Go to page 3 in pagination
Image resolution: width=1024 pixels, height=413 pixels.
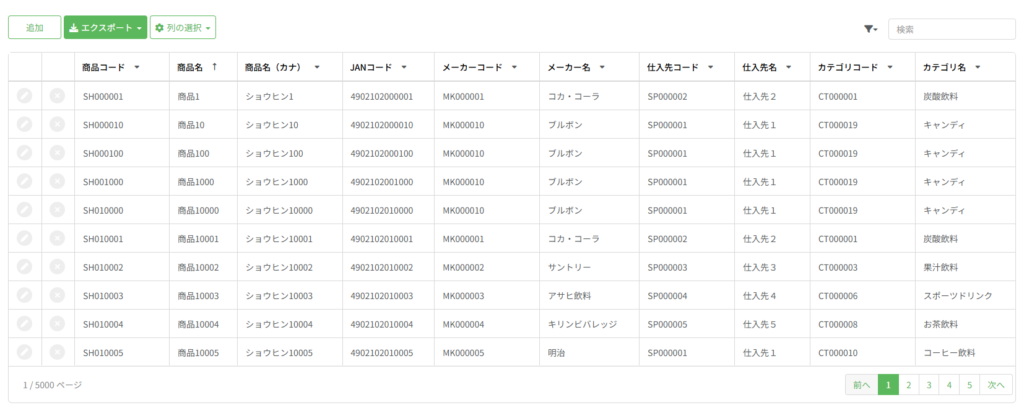(x=928, y=385)
